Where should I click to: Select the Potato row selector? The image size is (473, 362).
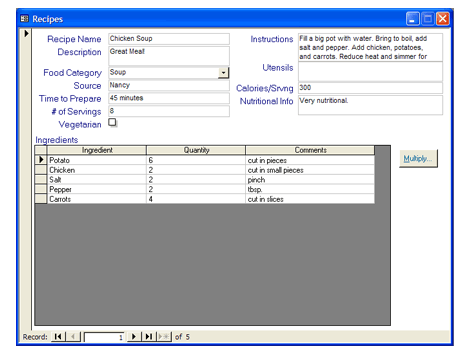tap(41, 160)
